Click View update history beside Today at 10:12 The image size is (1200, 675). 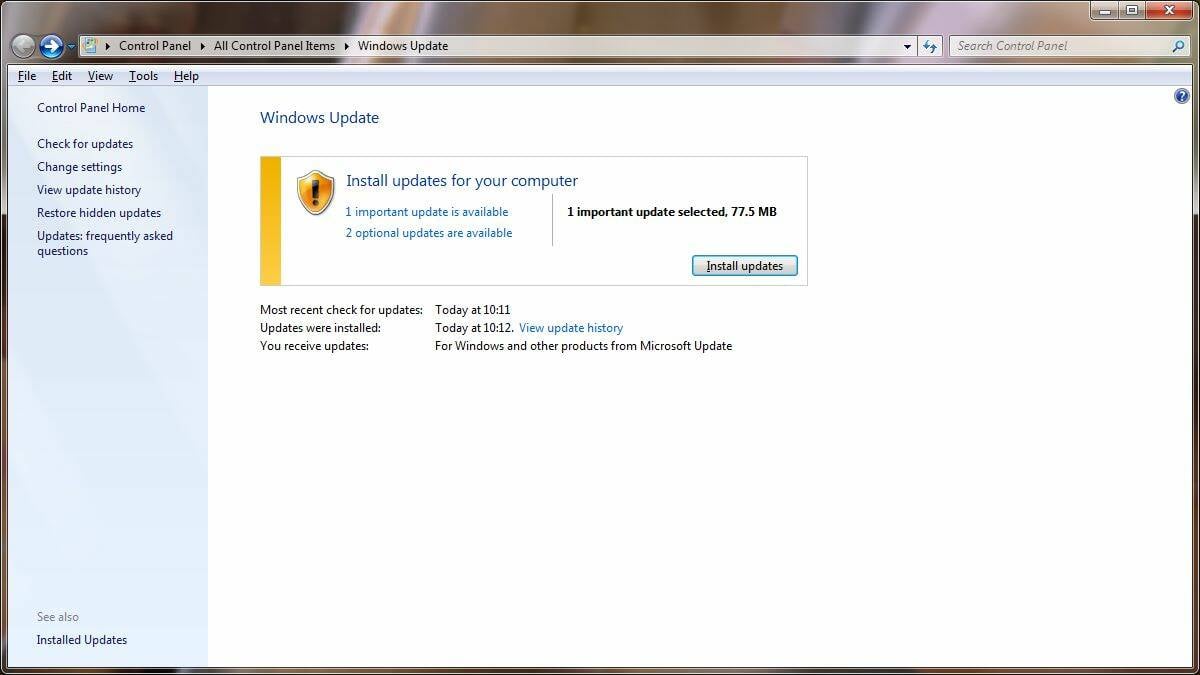pos(571,328)
